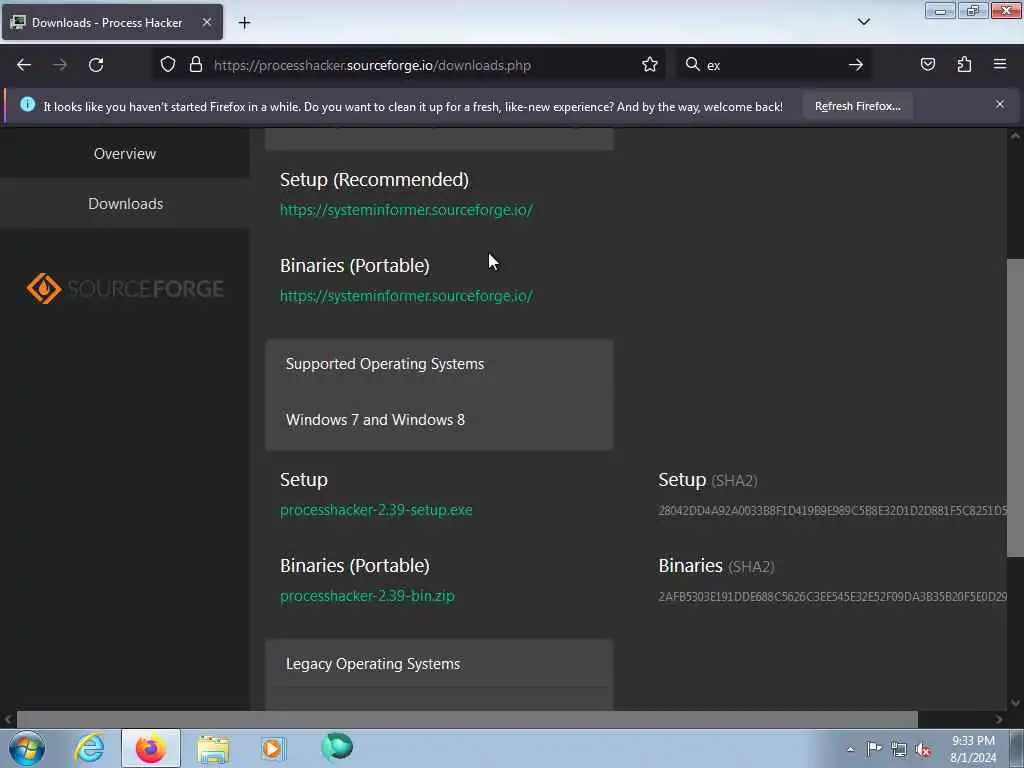This screenshot has width=1024, height=768.
Task: Download processhacker-2.39-setup.exe
Action: click(x=376, y=510)
